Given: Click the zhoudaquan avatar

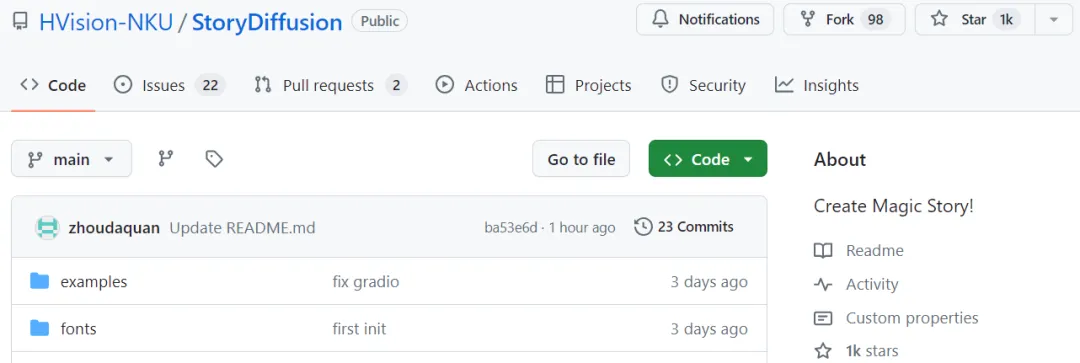Looking at the screenshot, I should (x=48, y=227).
